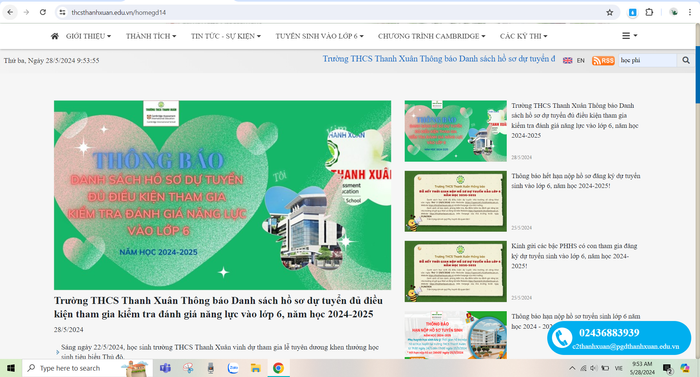Image resolution: width=700 pixels, height=377 pixels.
Task: Open the Snipping Tool icon in taskbar
Action: 188,368
